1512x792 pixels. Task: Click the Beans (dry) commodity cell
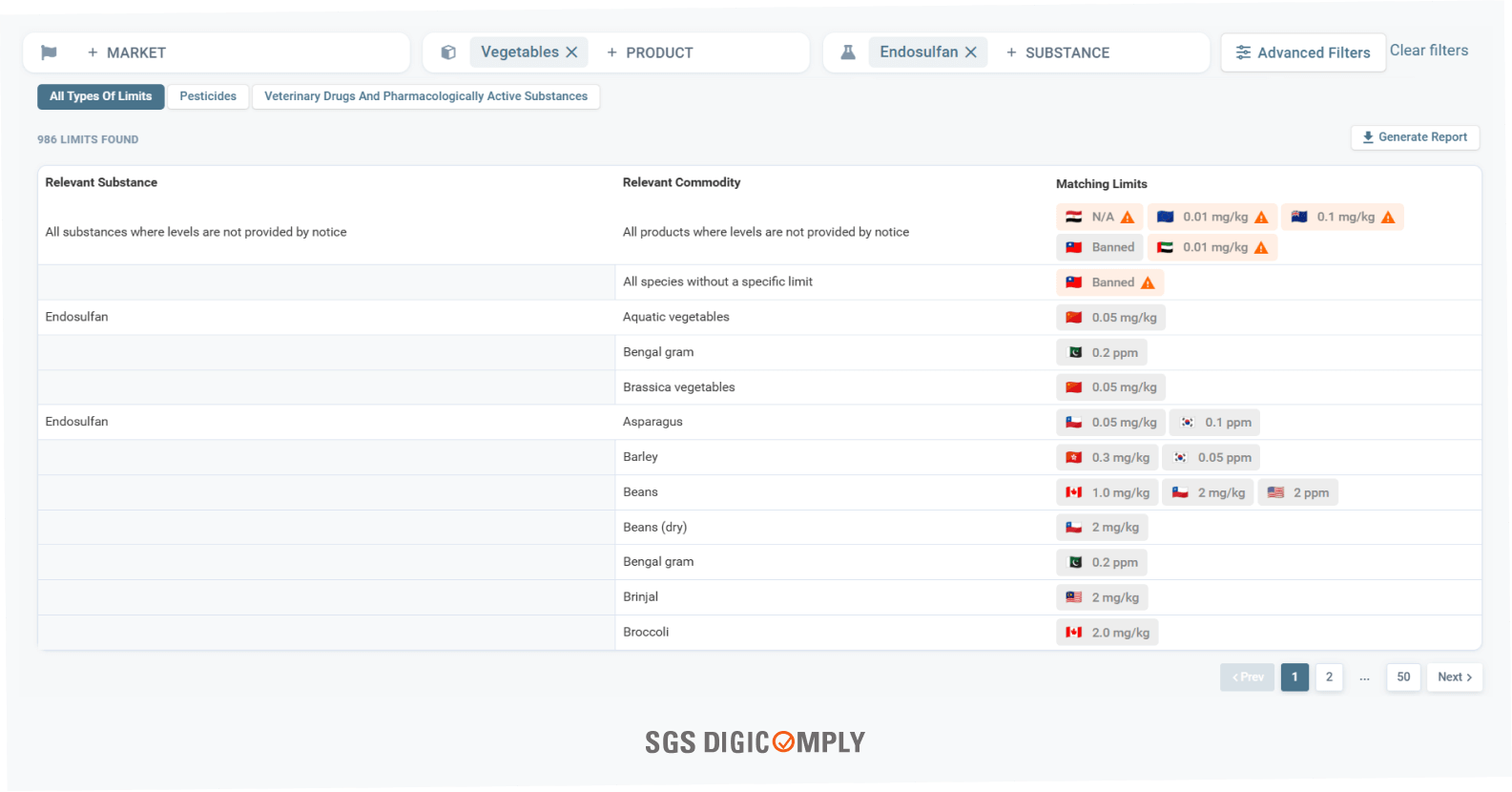pyautogui.click(x=654, y=528)
